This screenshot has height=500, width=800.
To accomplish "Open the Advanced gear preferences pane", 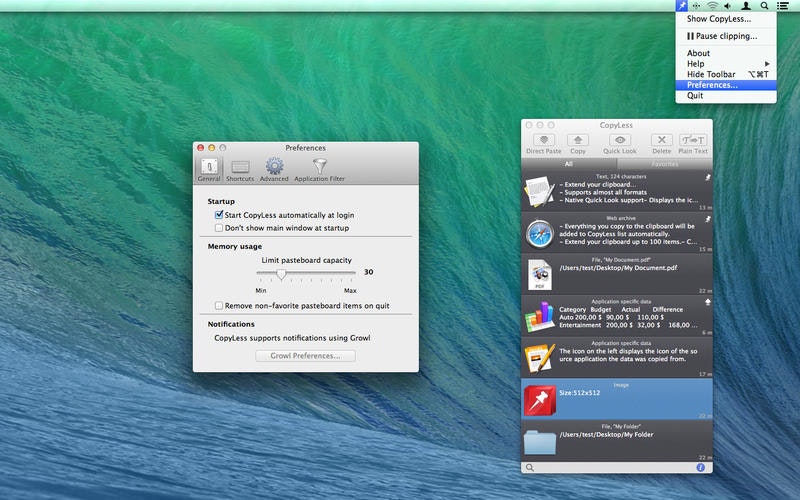I will click(274, 167).
